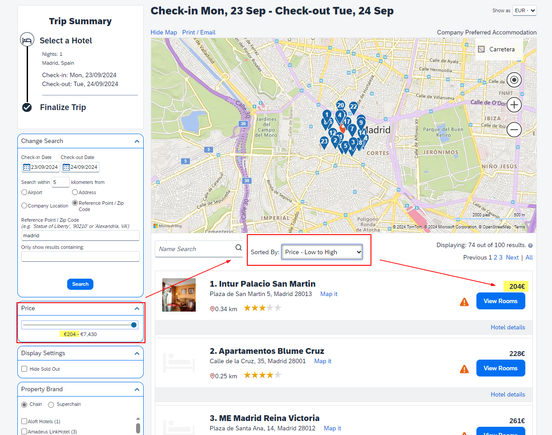Click the Select a Hotel step
The image size is (552, 435).
pos(66,41)
